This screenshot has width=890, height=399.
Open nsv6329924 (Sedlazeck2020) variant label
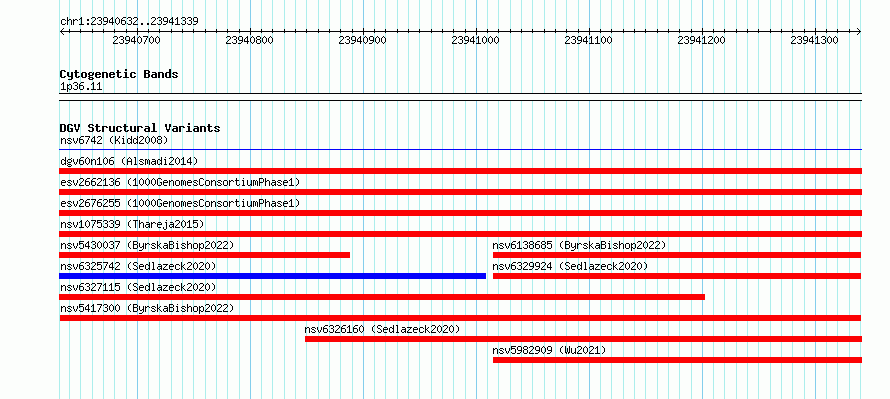[x=570, y=266]
